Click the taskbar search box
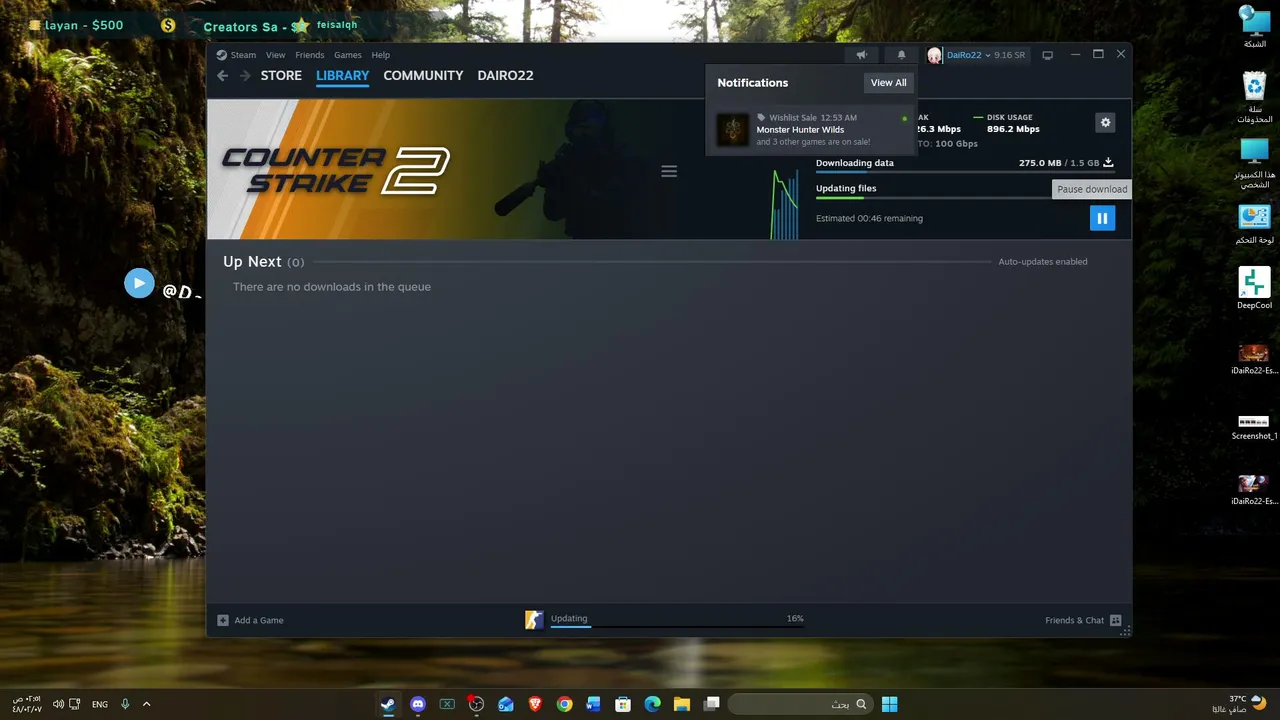This screenshot has width=1280, height=720. click(799, 704)
